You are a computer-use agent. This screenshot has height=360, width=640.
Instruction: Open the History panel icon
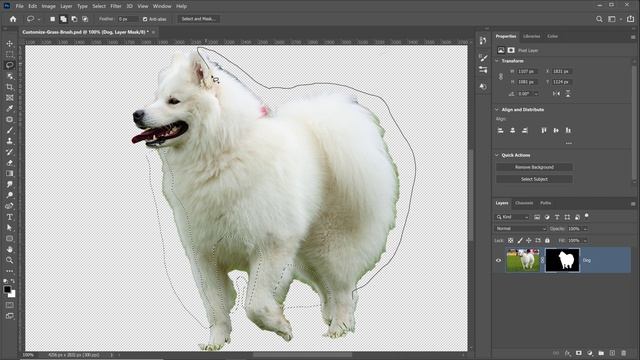(x=483, y=40)
